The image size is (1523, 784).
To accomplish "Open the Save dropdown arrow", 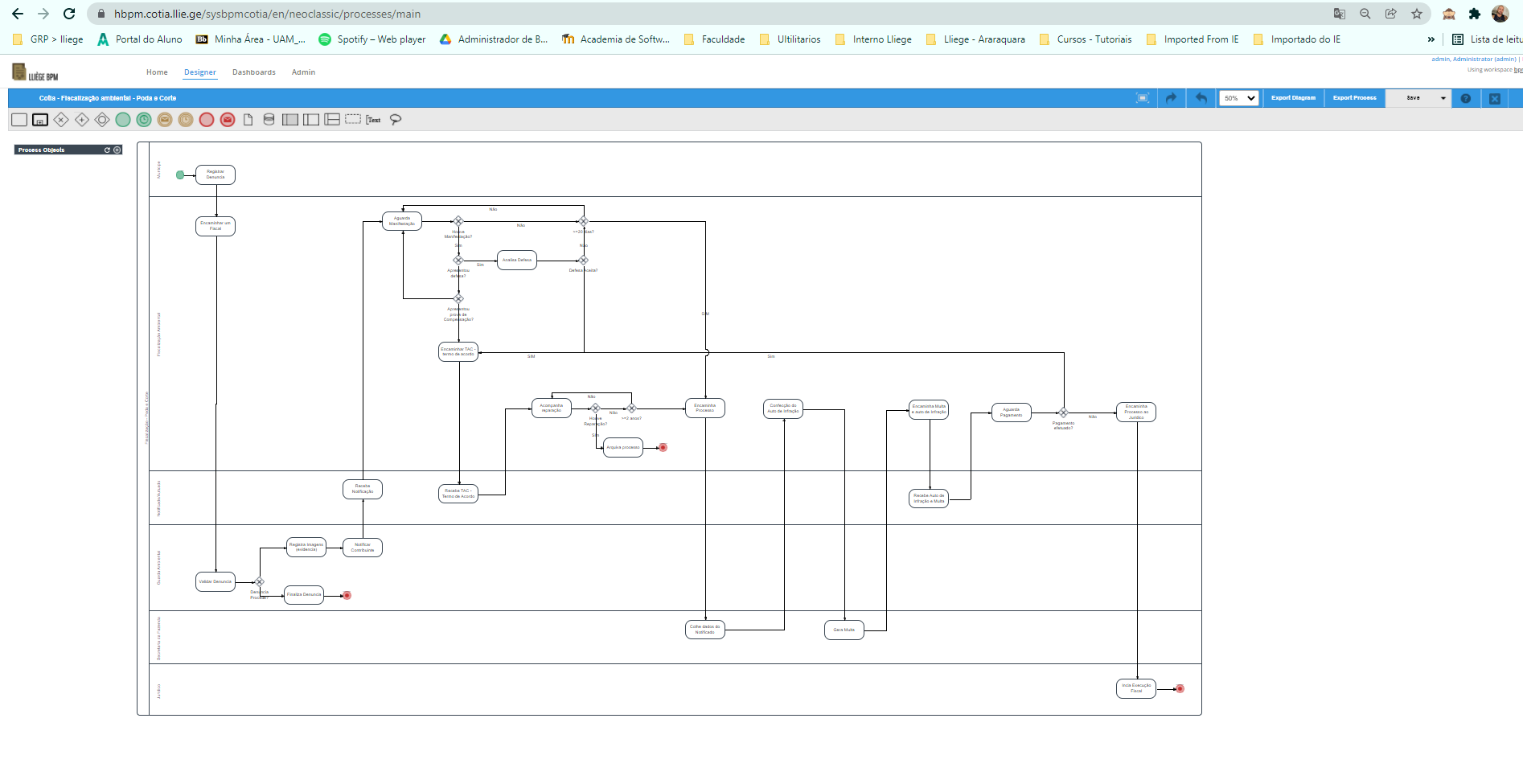I will click(1443, 98).
